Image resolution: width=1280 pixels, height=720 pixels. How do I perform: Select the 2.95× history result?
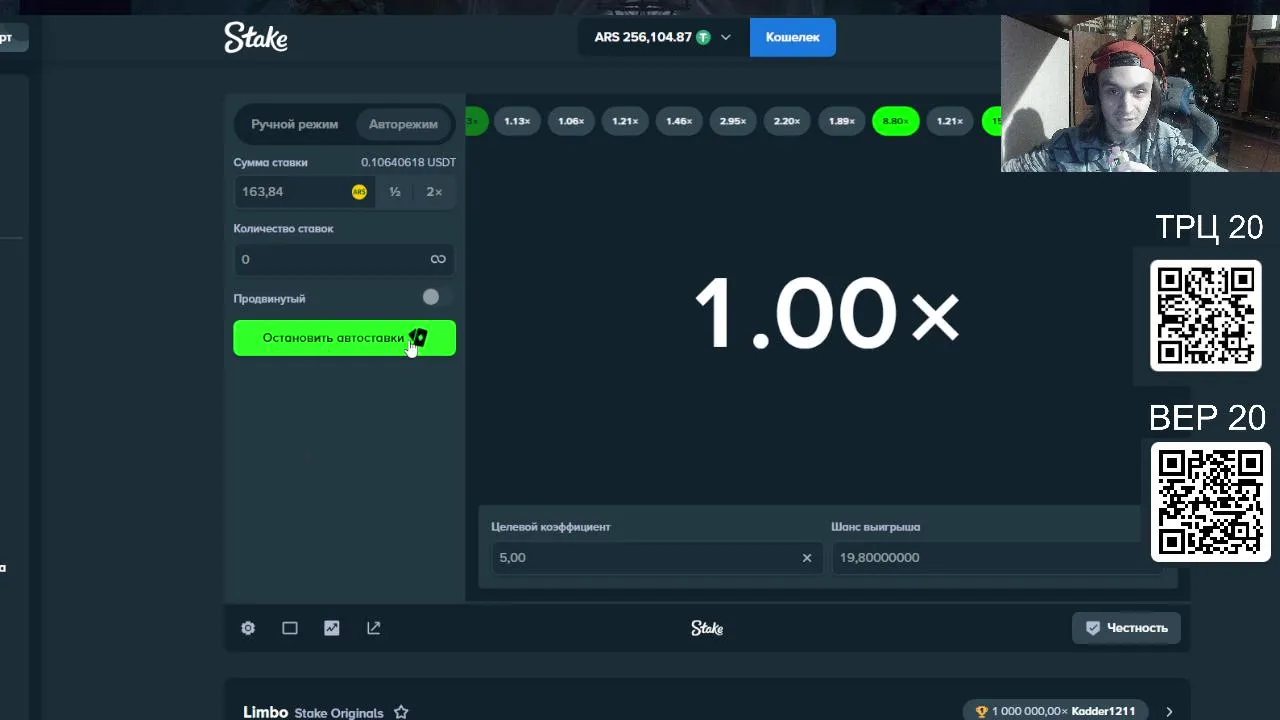733,121
